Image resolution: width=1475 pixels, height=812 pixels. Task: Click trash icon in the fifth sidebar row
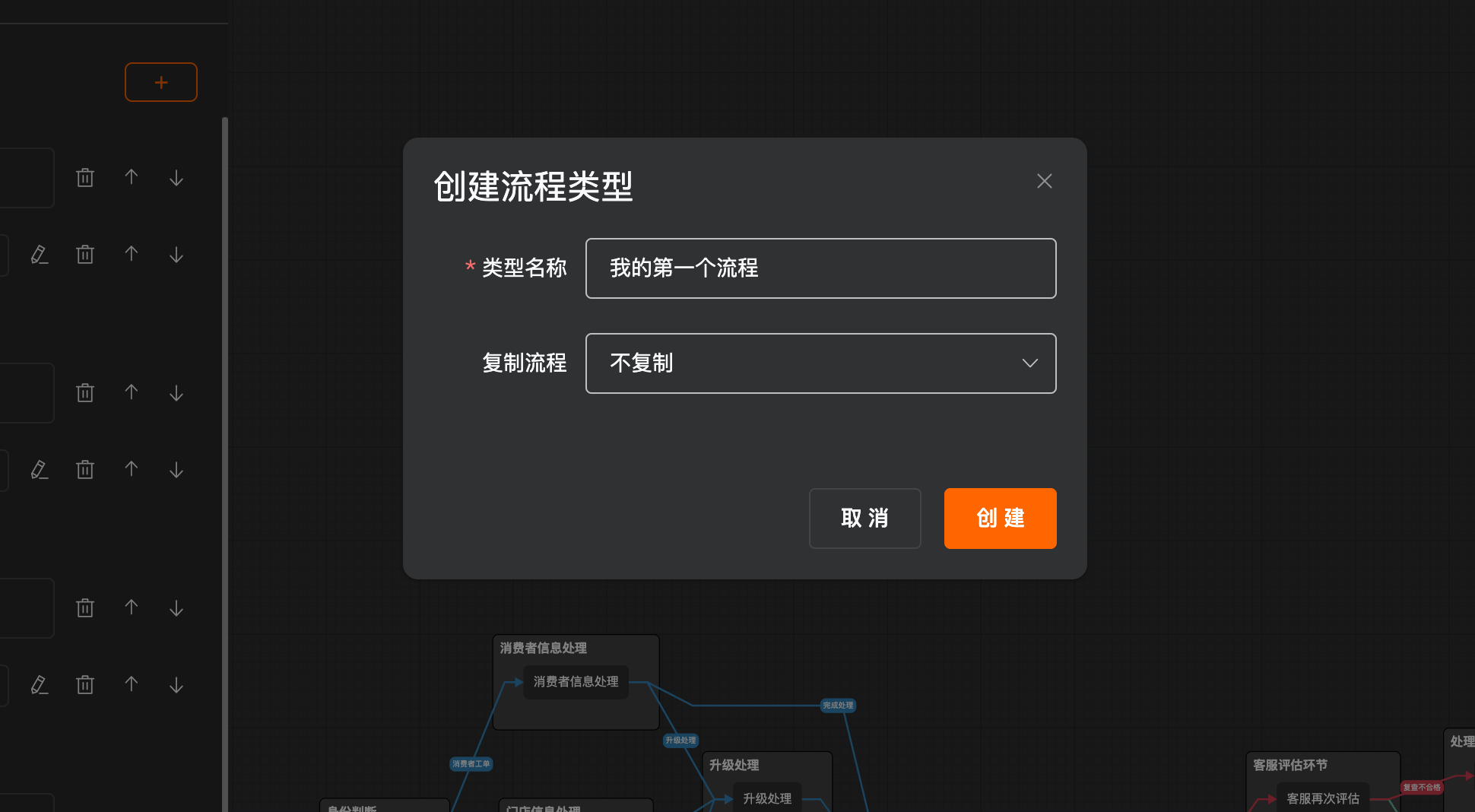pos(85,608)
